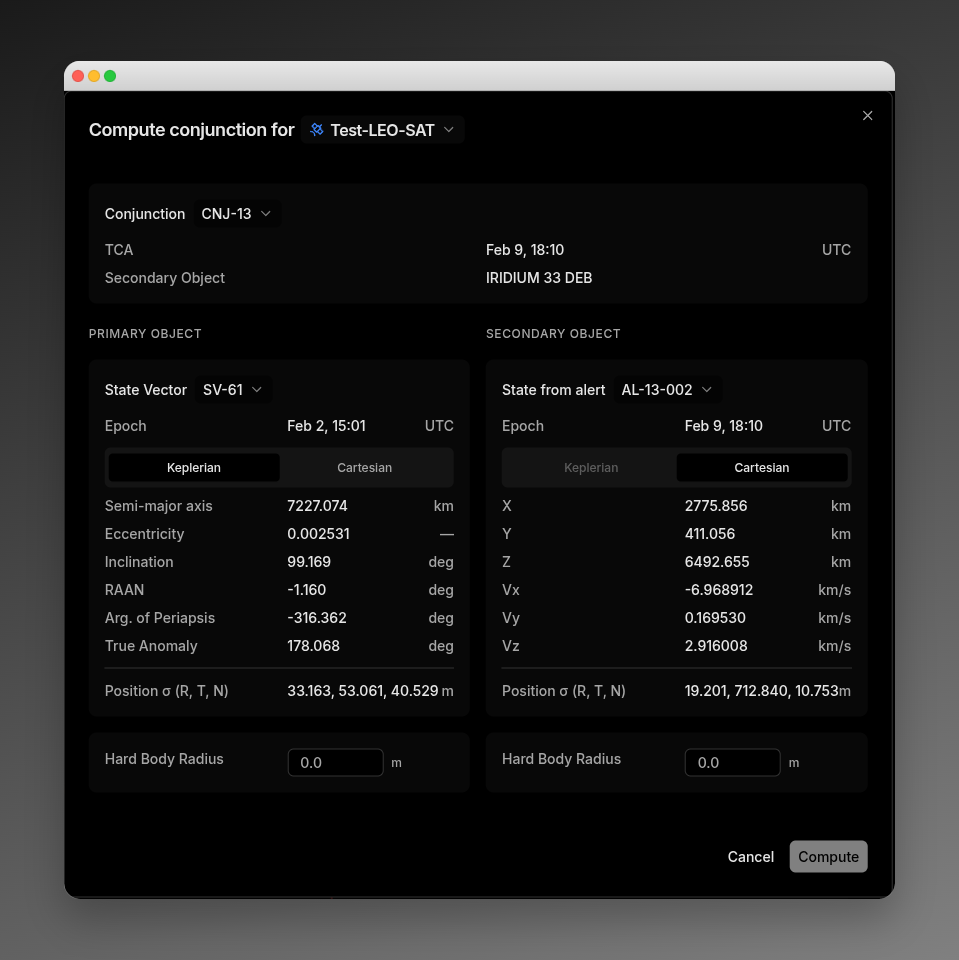Close the compute conjunction dialog with X

[867, 116]
